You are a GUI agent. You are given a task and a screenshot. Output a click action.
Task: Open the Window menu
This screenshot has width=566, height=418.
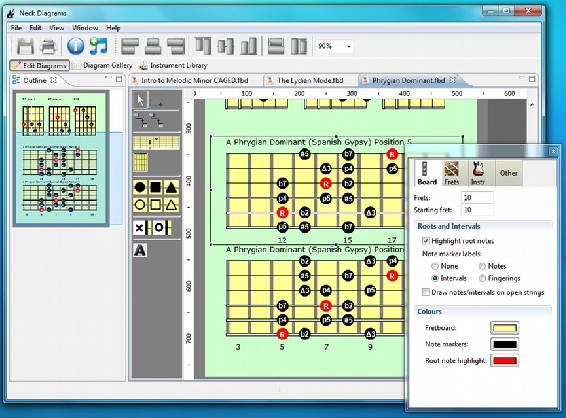point(85,28)
